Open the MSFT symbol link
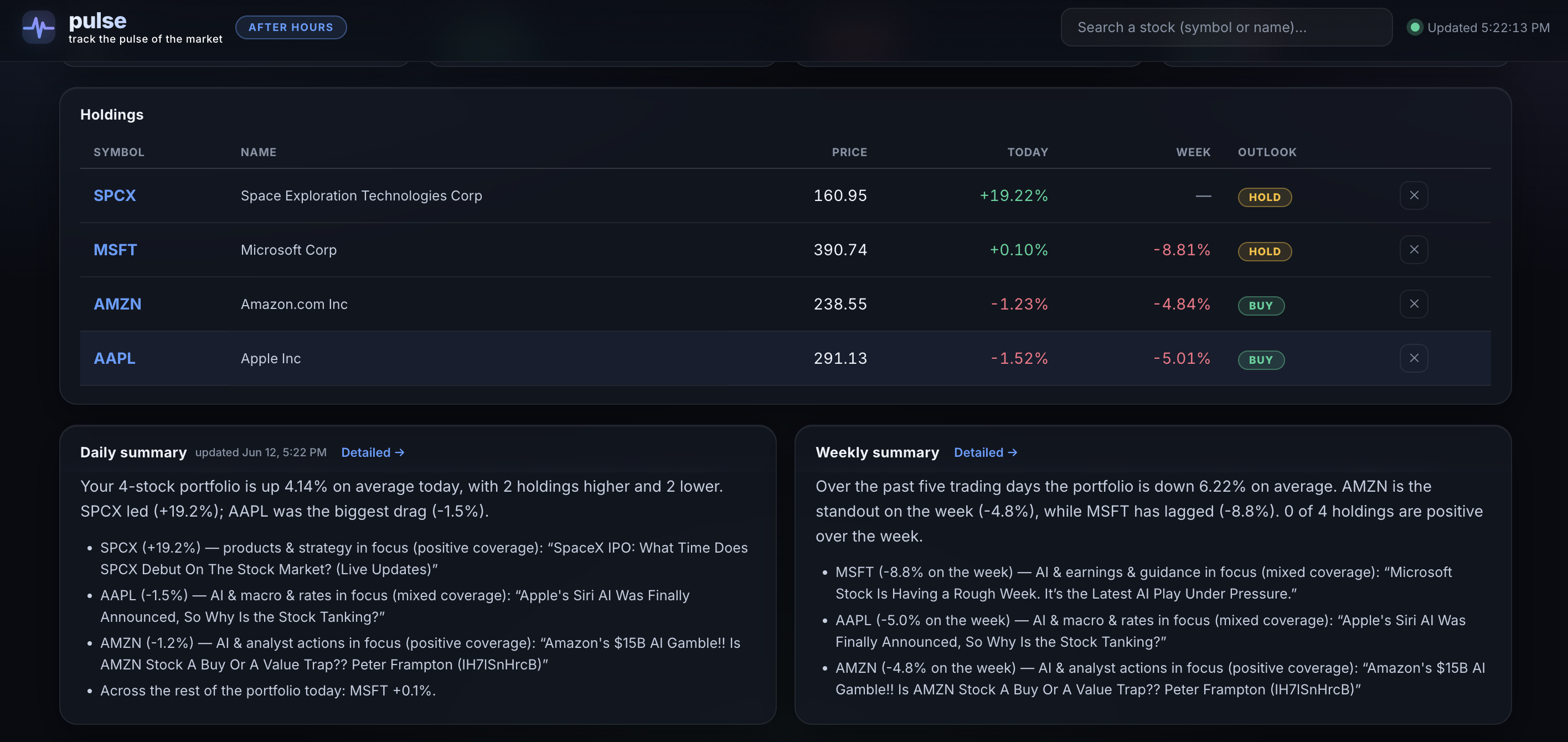This screenshot has width=1568, height=742. coord(115,250)
